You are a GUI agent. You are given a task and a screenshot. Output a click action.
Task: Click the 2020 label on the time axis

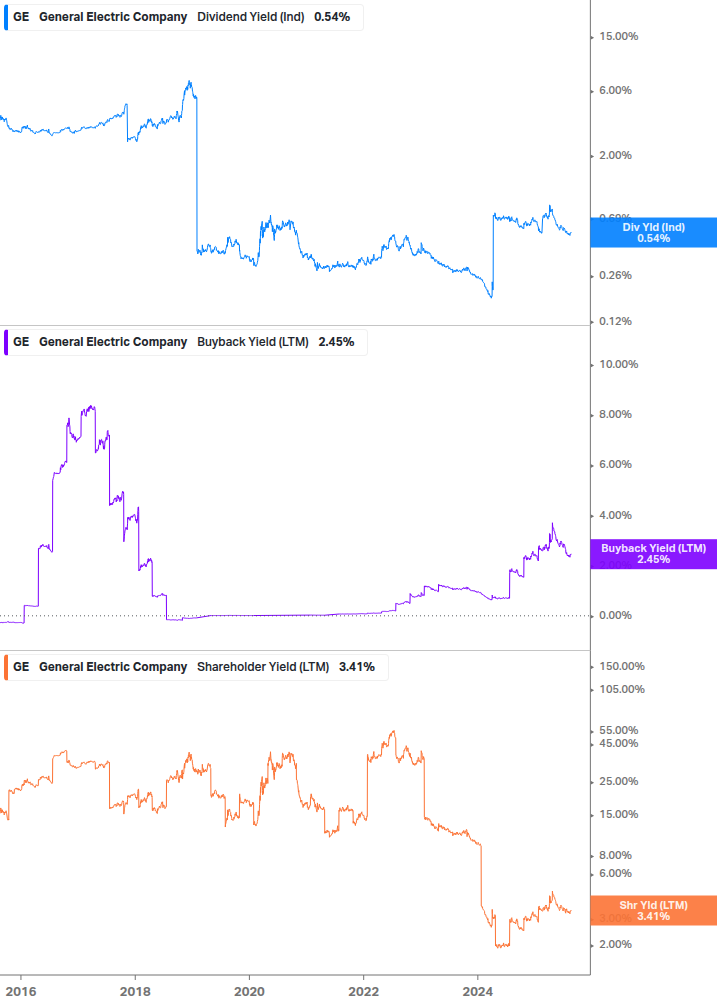coord(249,992)
